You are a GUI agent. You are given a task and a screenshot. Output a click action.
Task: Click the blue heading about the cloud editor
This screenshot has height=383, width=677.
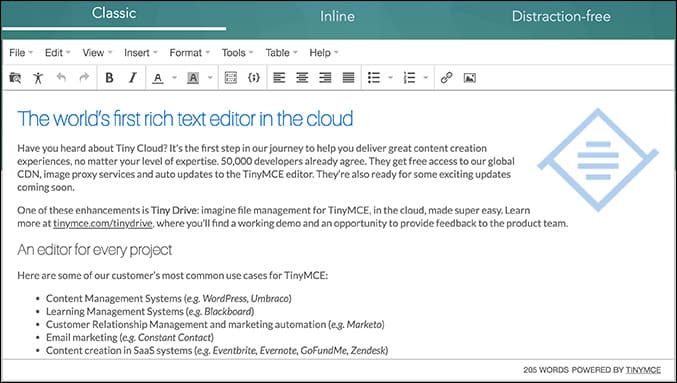[x=185, y=119]
